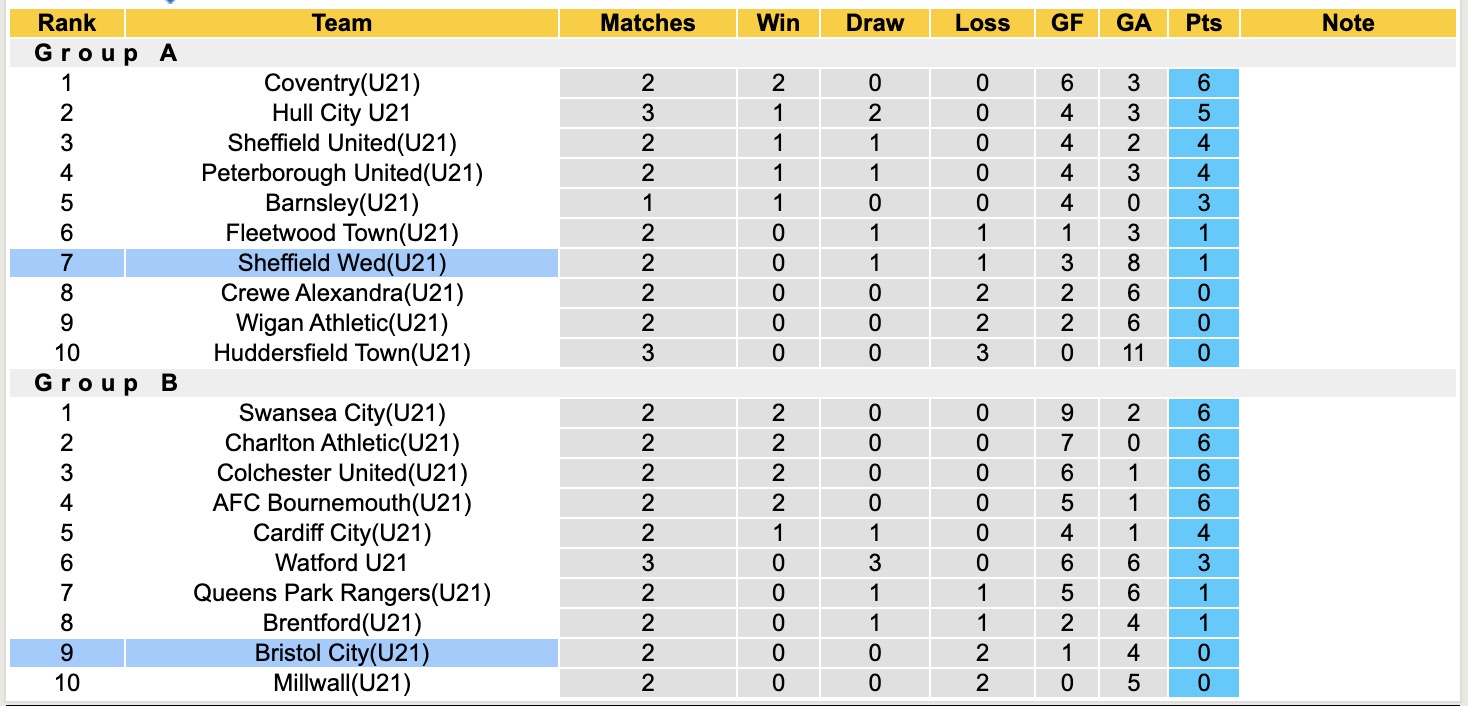
Task: Open the Coventry(U21) team link
Action: pyautogui.click(x=341, y=83)
